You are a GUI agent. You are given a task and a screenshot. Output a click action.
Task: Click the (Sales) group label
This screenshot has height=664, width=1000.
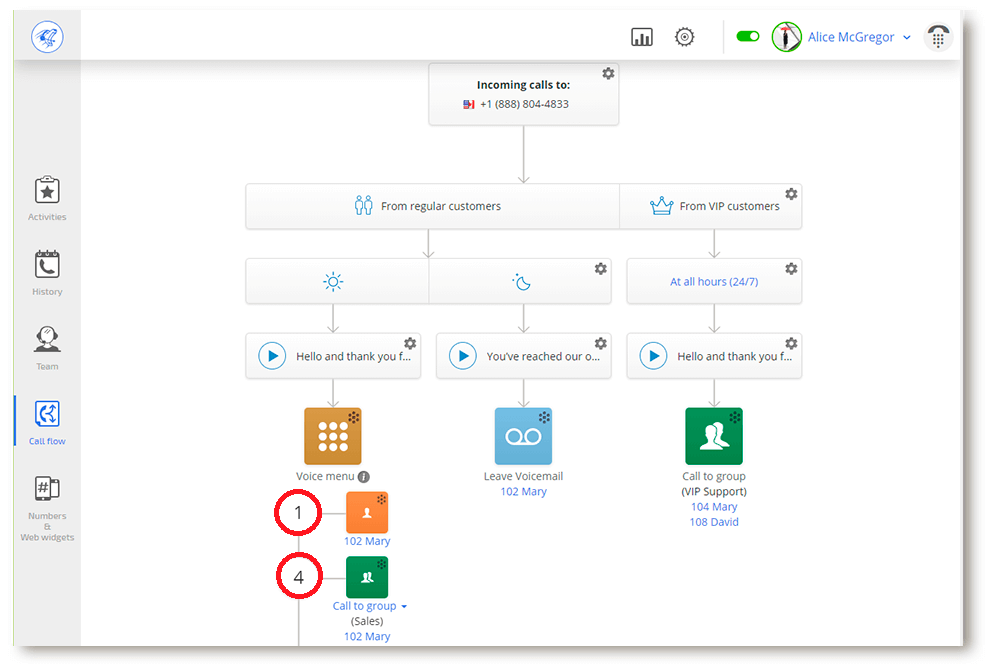[367, 621]
